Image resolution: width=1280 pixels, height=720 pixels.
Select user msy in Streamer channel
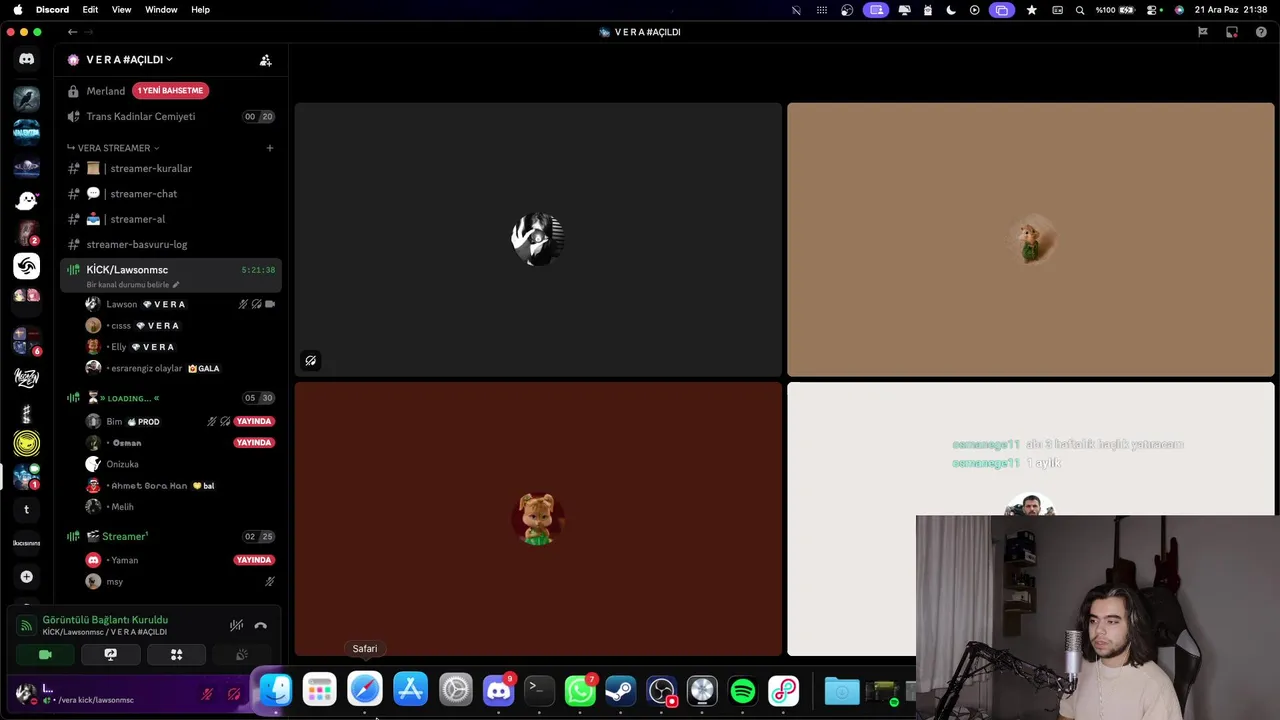pos(180,581)
